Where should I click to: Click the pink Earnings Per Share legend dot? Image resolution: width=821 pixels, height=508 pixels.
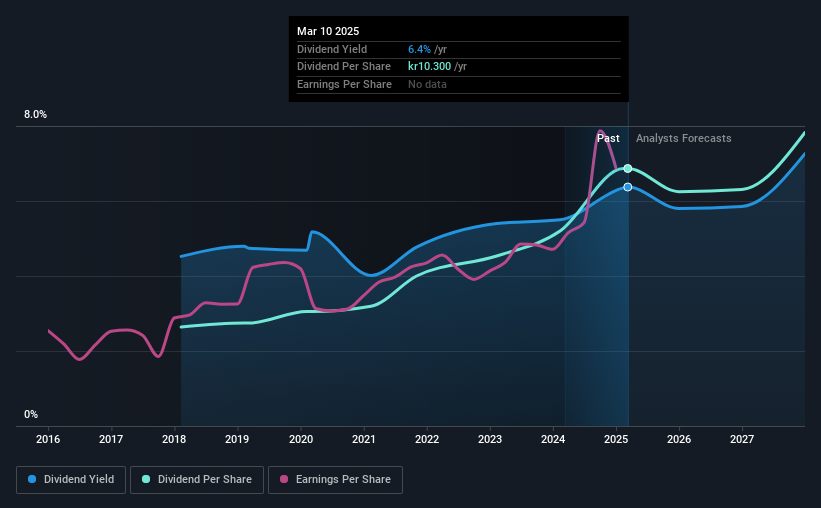[x=284, y=479]
